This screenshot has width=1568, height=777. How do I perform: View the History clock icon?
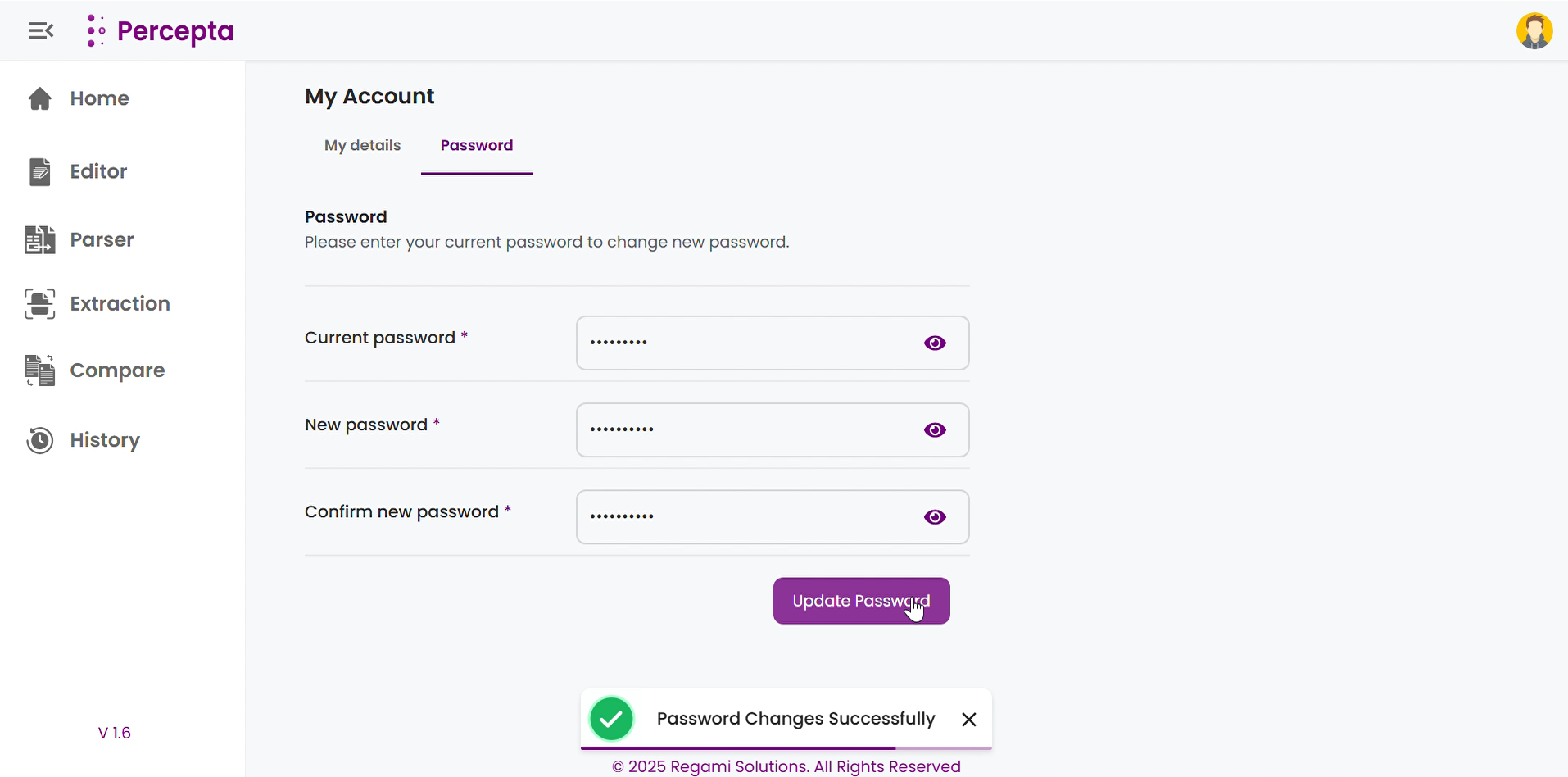pos(40,440)
